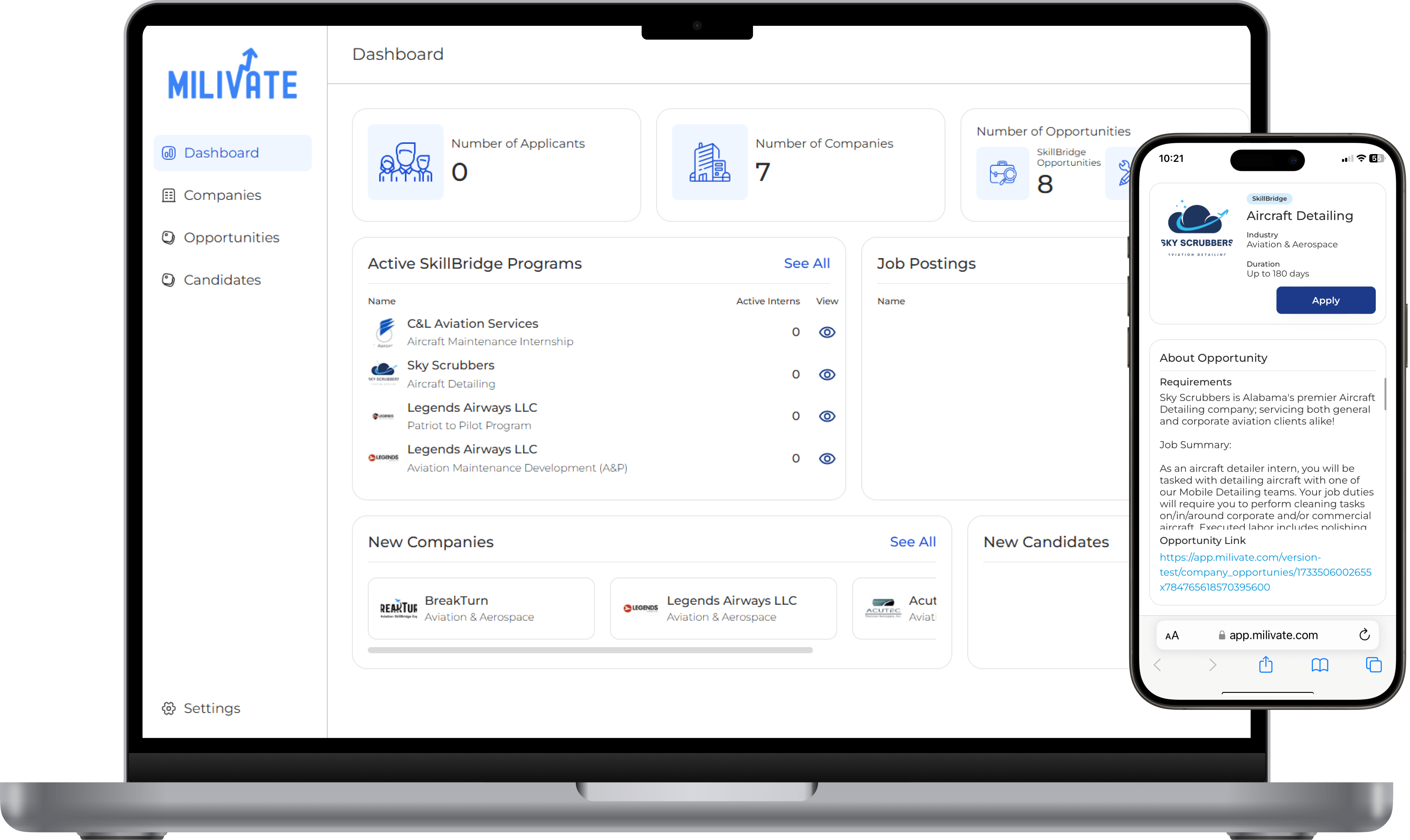This screenshot has height=840, width=1410.
Task: View C&L Aviation Services program eye icon
Action: (x=827, y=332)
